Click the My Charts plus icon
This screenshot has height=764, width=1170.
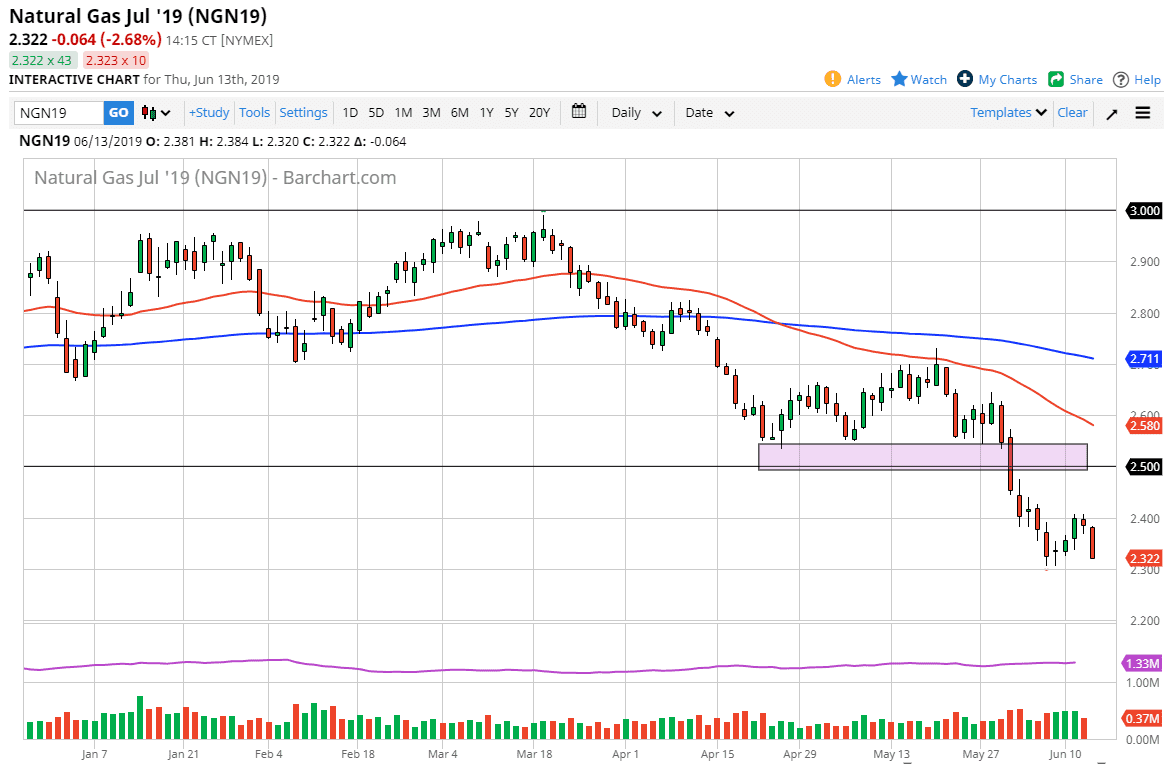pyautogui.click(x=965, y=79)
